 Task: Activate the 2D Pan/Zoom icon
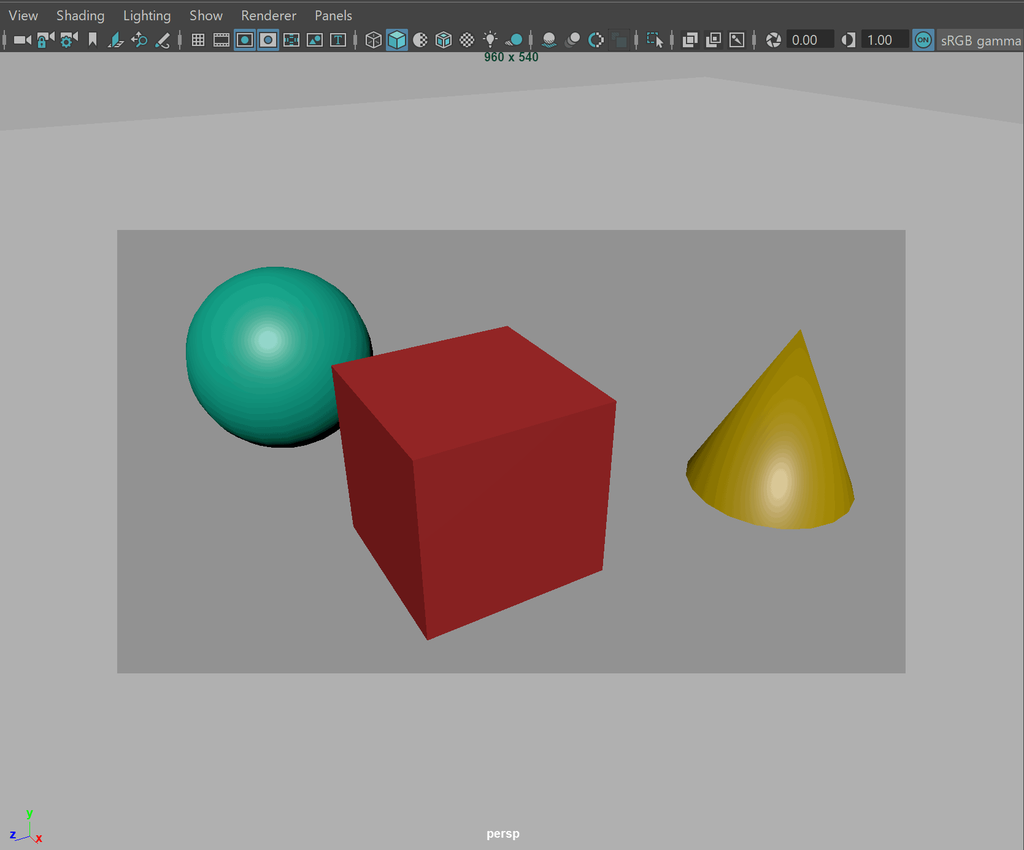click(x=139, y=40)
